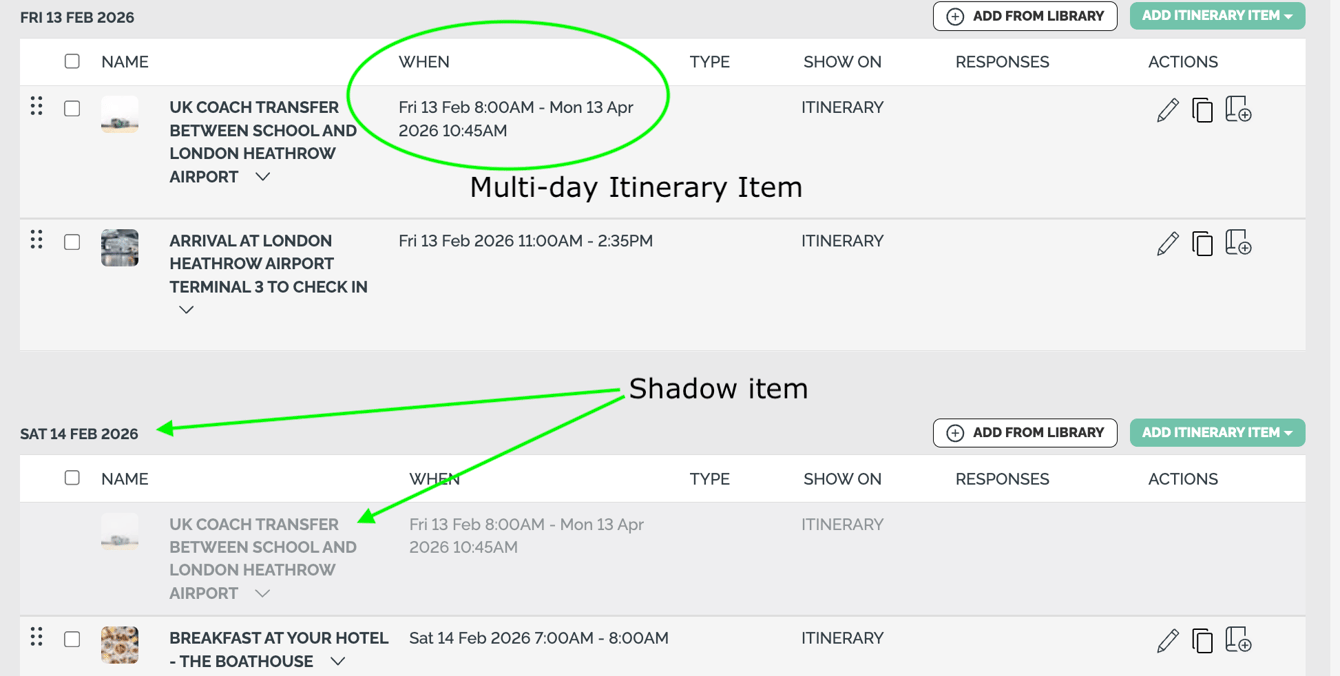1340x676 pixels.
Task: Duplicate the Arrival at Heathrow Terminal 3 item
Action: [x=1203, y=241]
